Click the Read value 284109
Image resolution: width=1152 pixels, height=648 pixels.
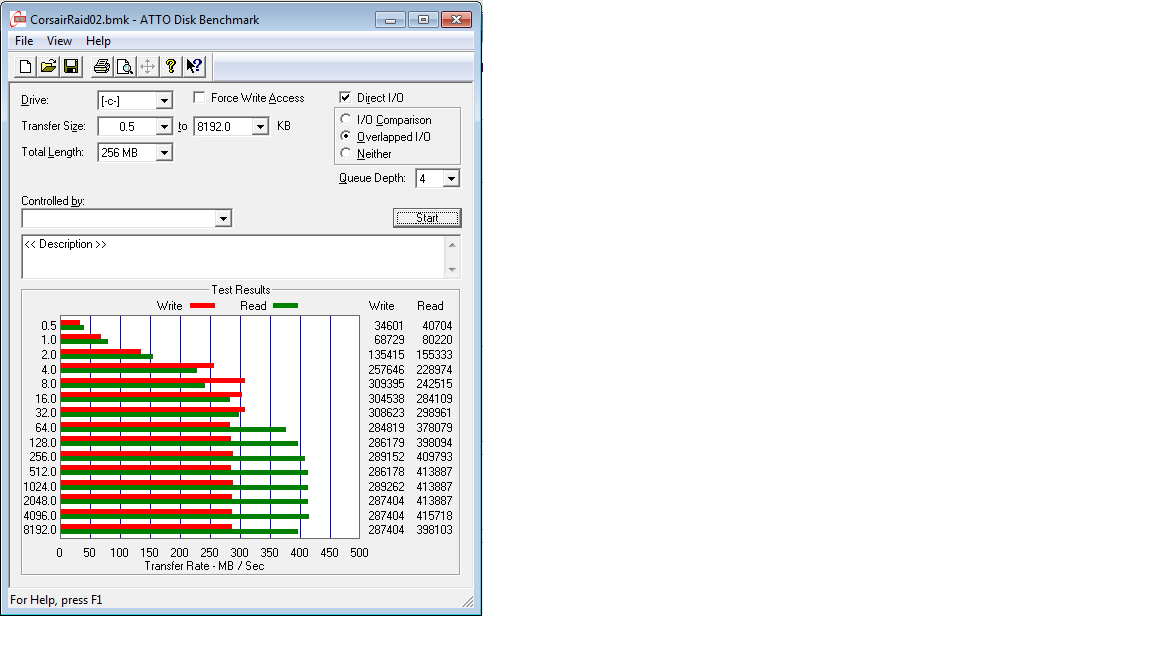click(x=434, y=399)
